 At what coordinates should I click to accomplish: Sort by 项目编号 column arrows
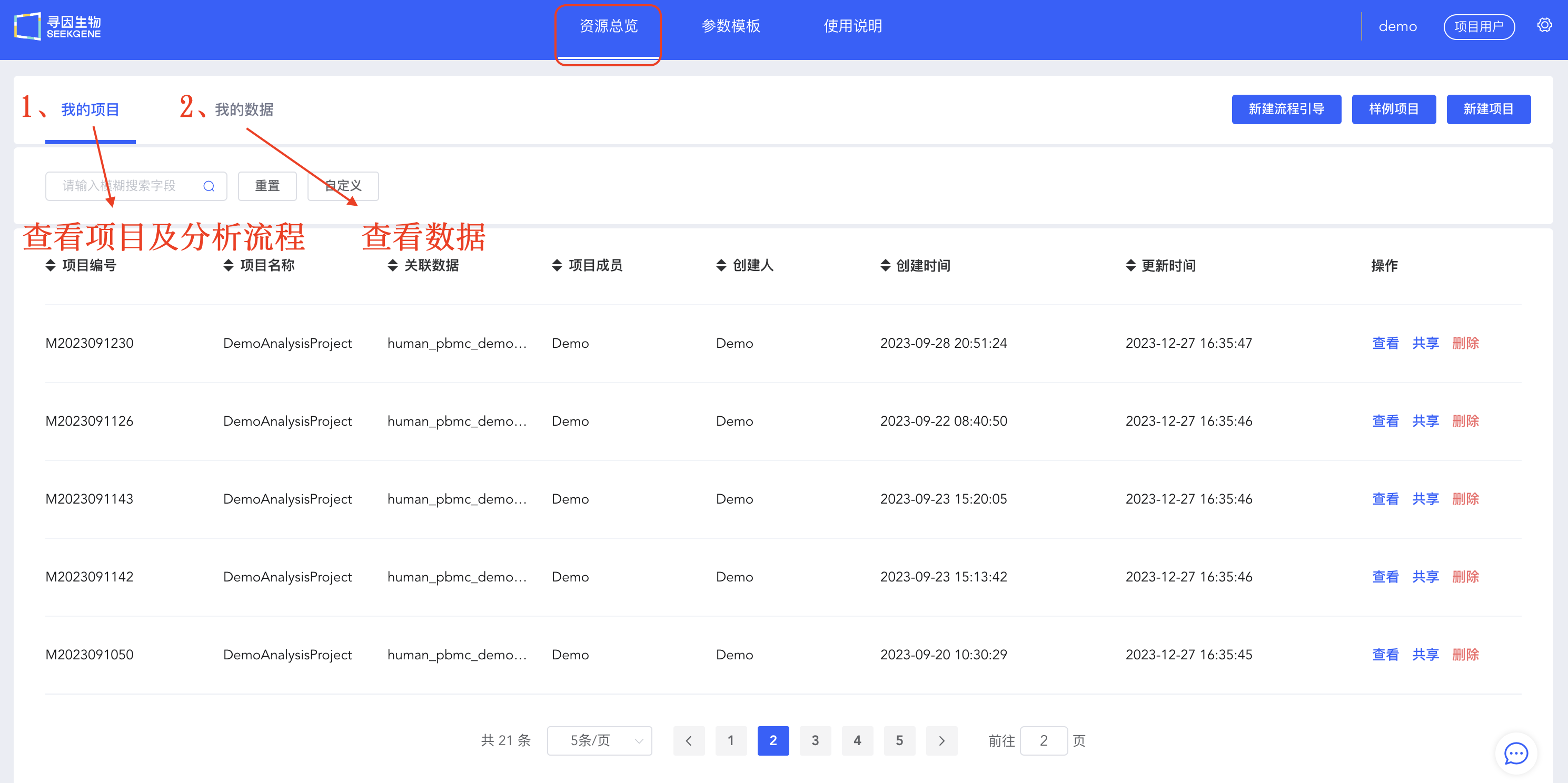(x=51, y=265)
